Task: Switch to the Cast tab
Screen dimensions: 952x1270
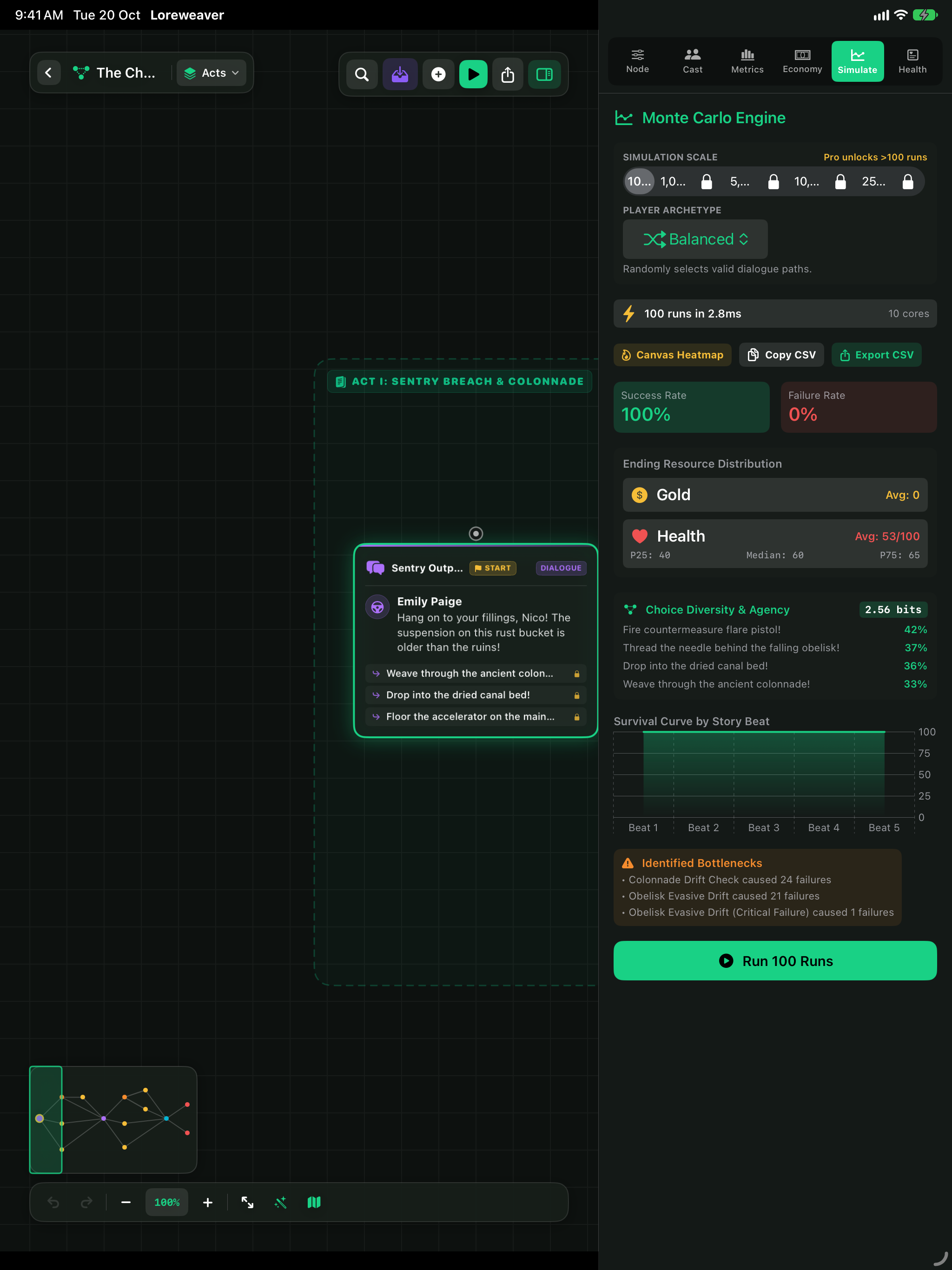Action: (x=693, y=61)
